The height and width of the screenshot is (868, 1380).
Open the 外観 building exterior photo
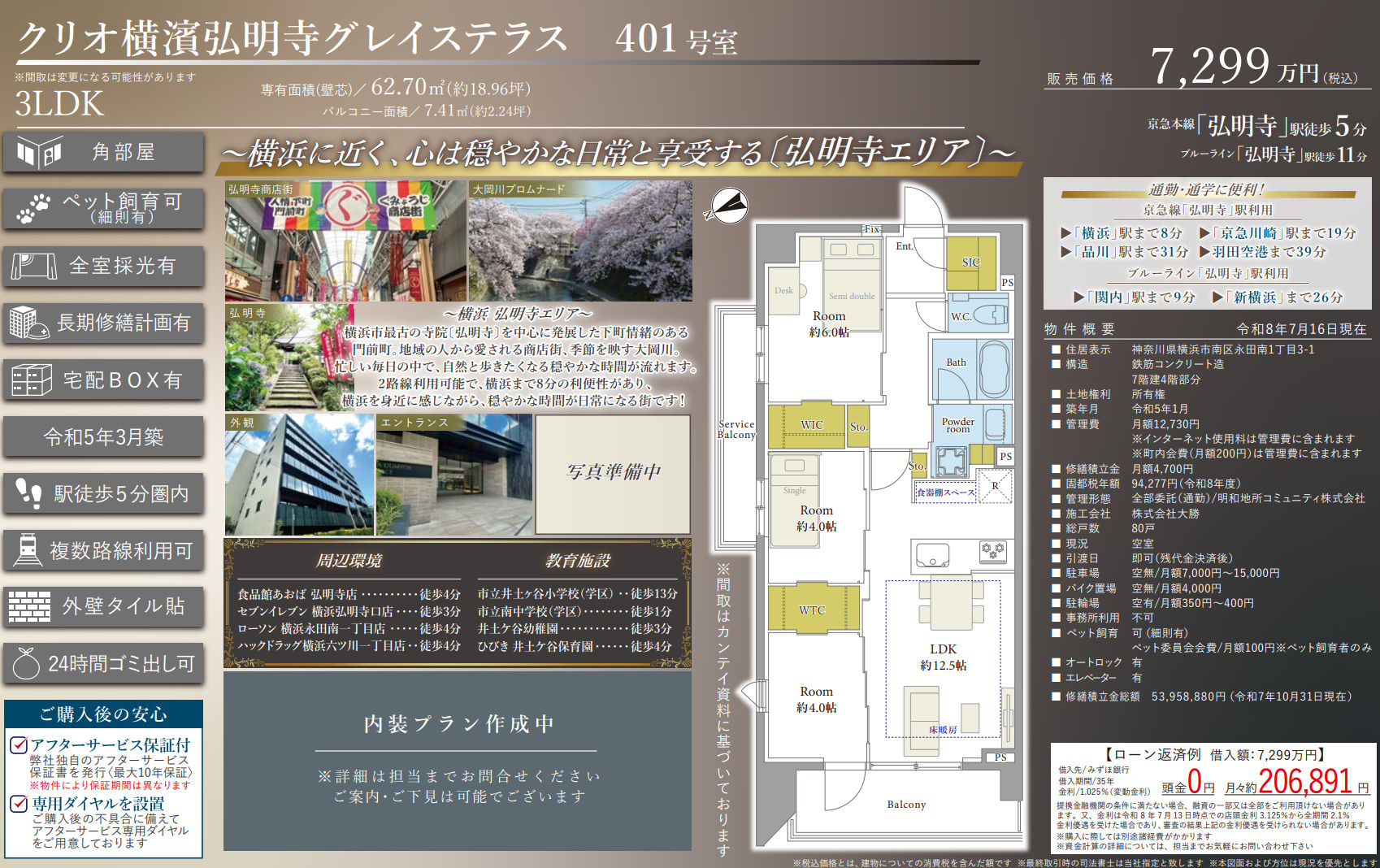299,475
